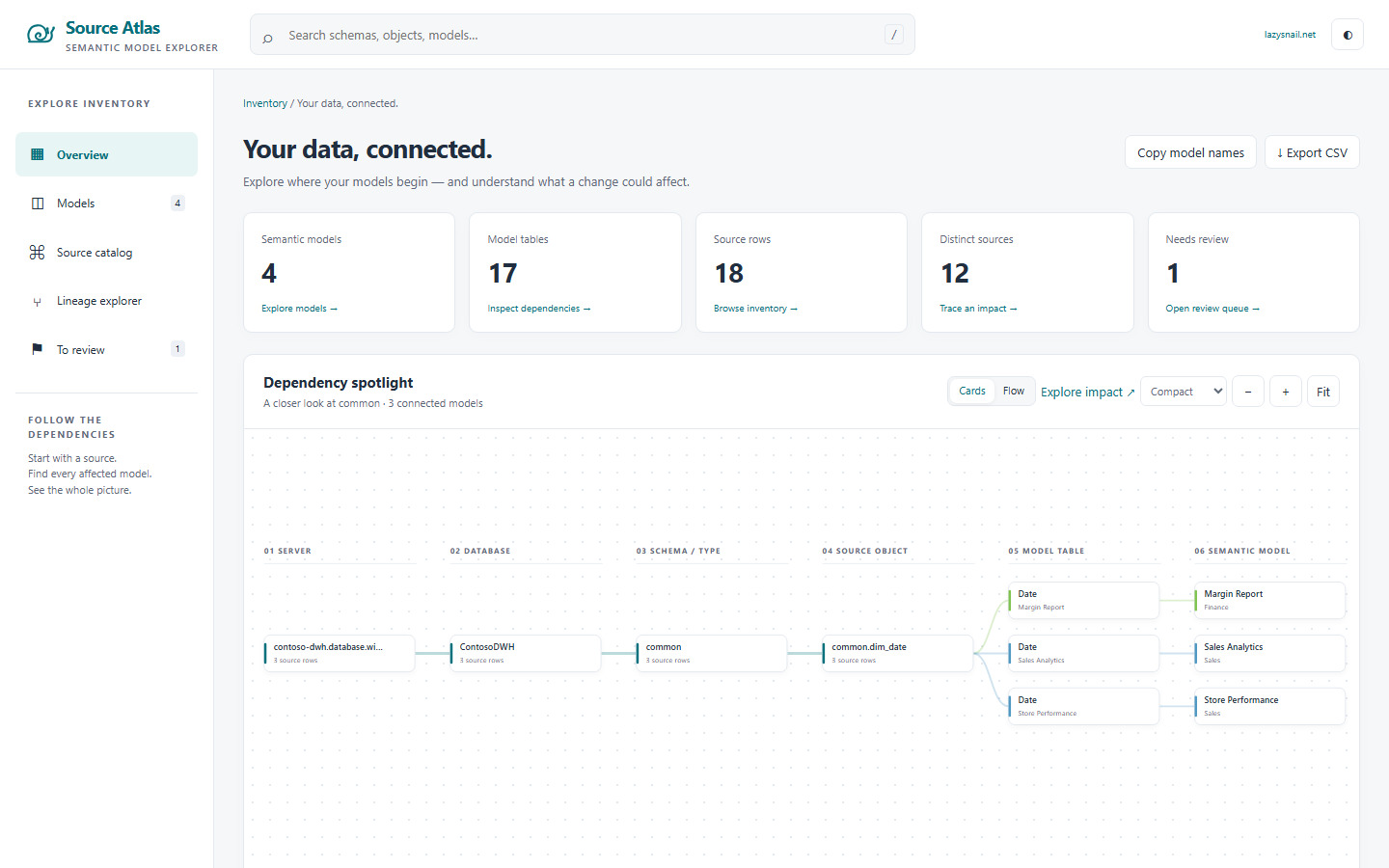
Task: Open Source catalog via its command icon
Action: click(38, 253)
